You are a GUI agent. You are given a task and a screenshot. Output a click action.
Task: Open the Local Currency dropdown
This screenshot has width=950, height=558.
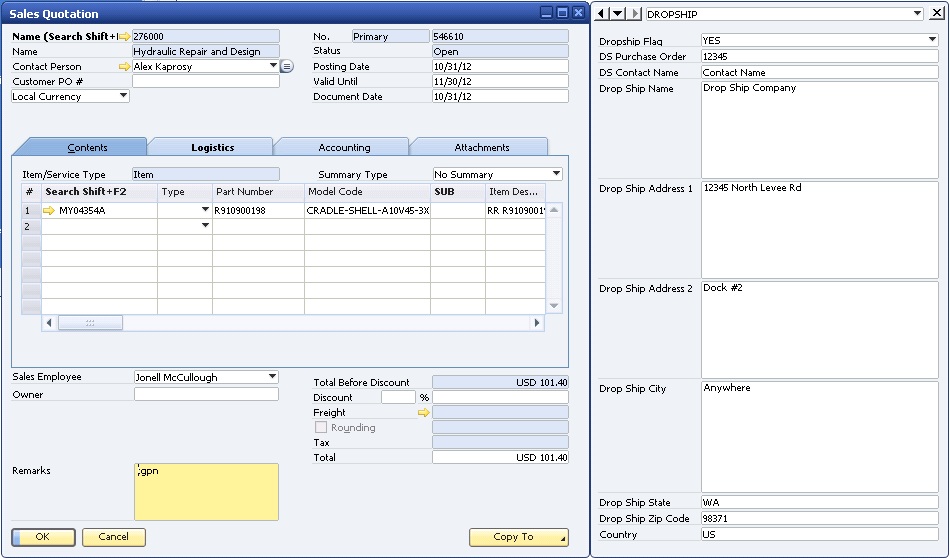pyautogui.click(x=123, y=97)
